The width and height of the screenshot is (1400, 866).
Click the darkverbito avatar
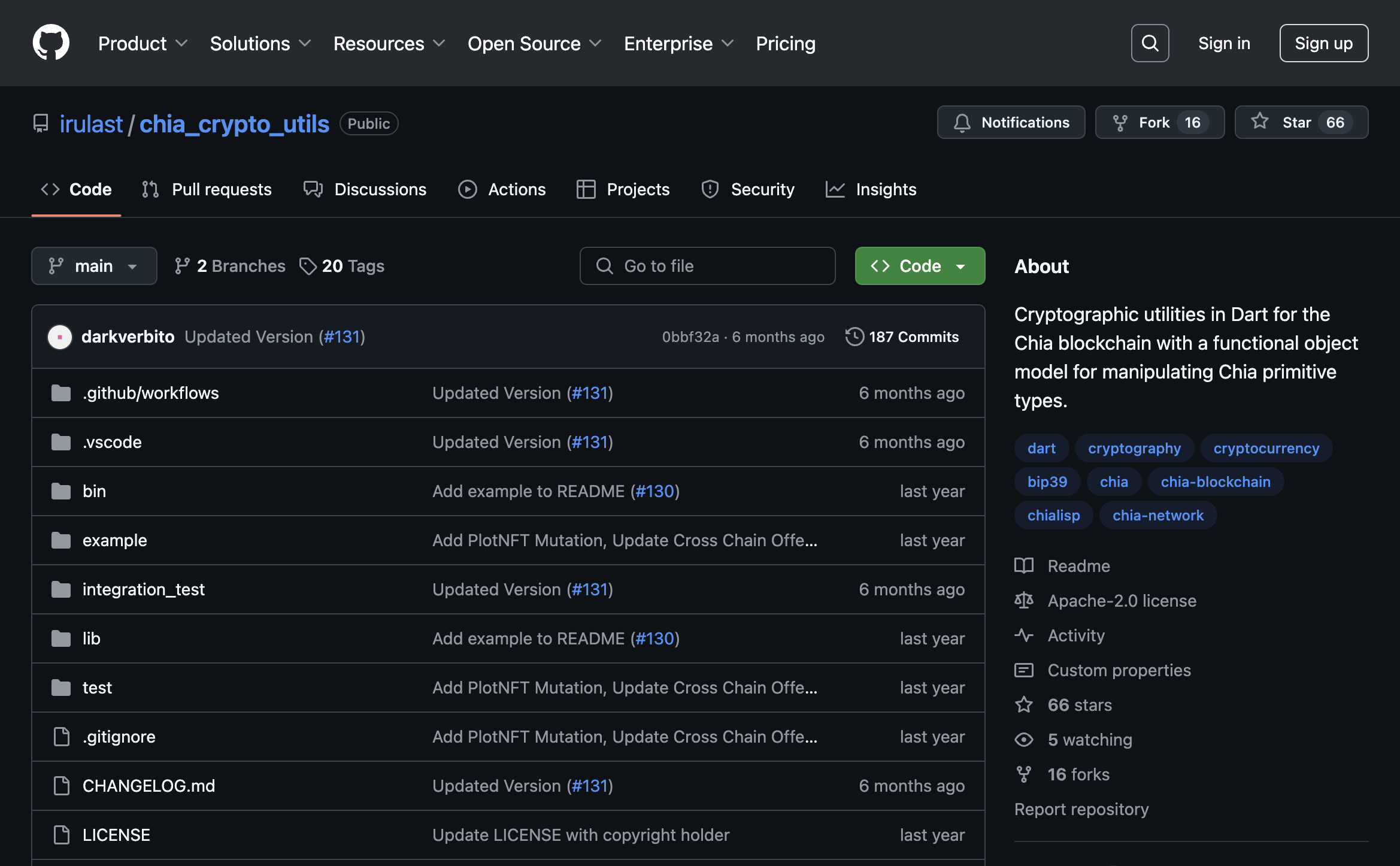(60, 337)
